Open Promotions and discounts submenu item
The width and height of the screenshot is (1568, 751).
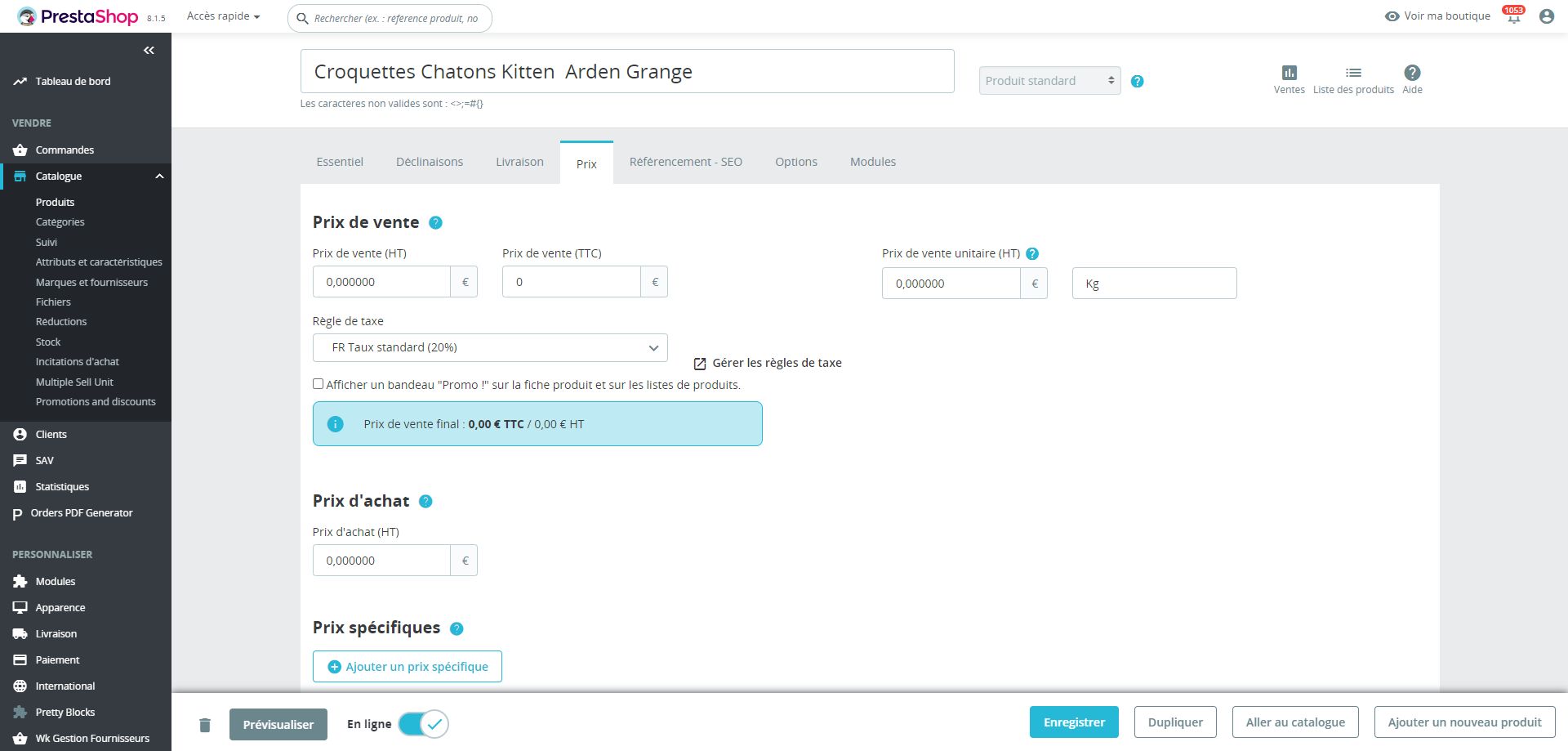[96, 402]
